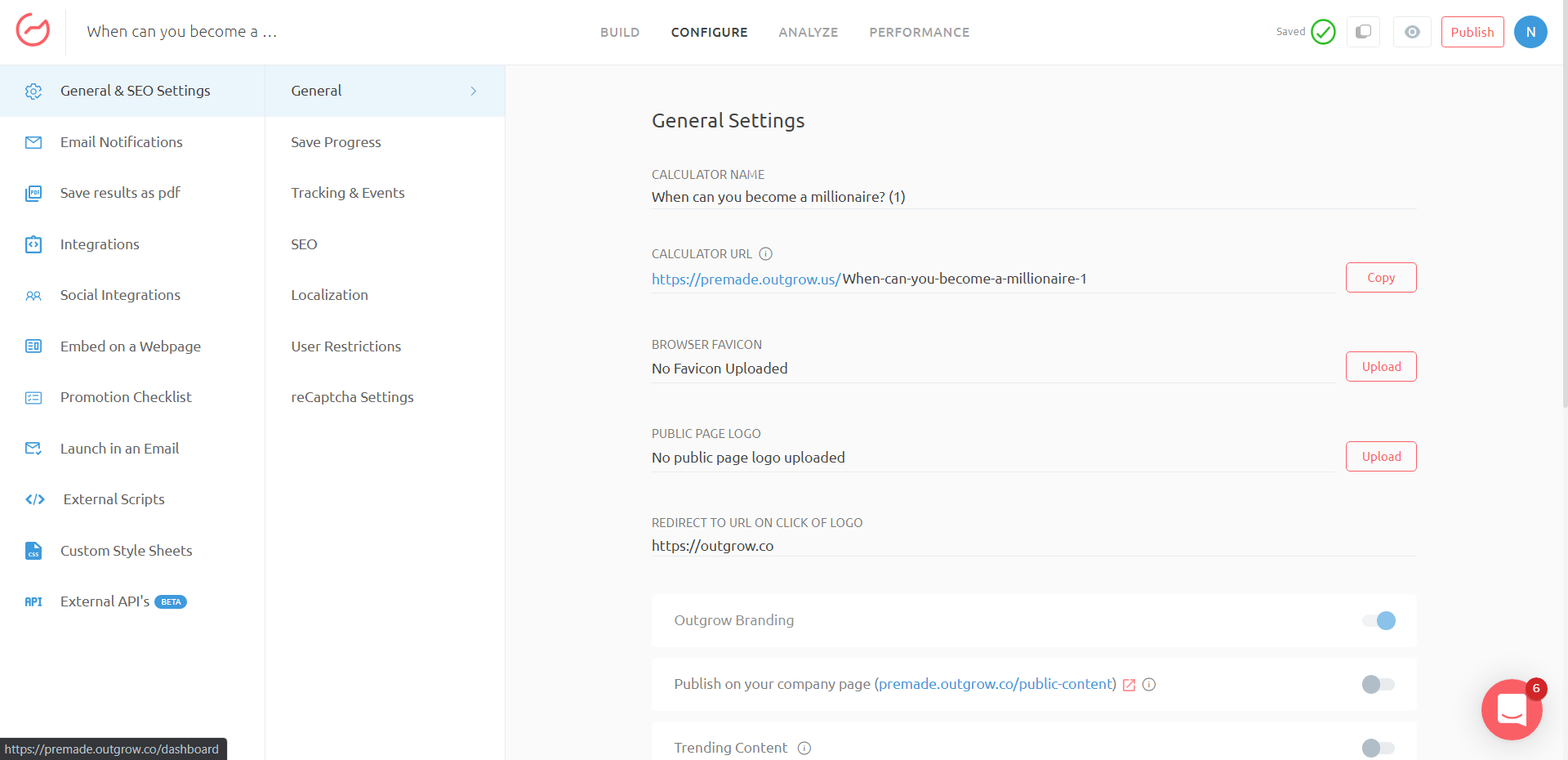Click the Custom Style Sheets CSS icon
The height and width of the screenshot is (760, 1568).
pyautogui.click(x=33, y=551)
